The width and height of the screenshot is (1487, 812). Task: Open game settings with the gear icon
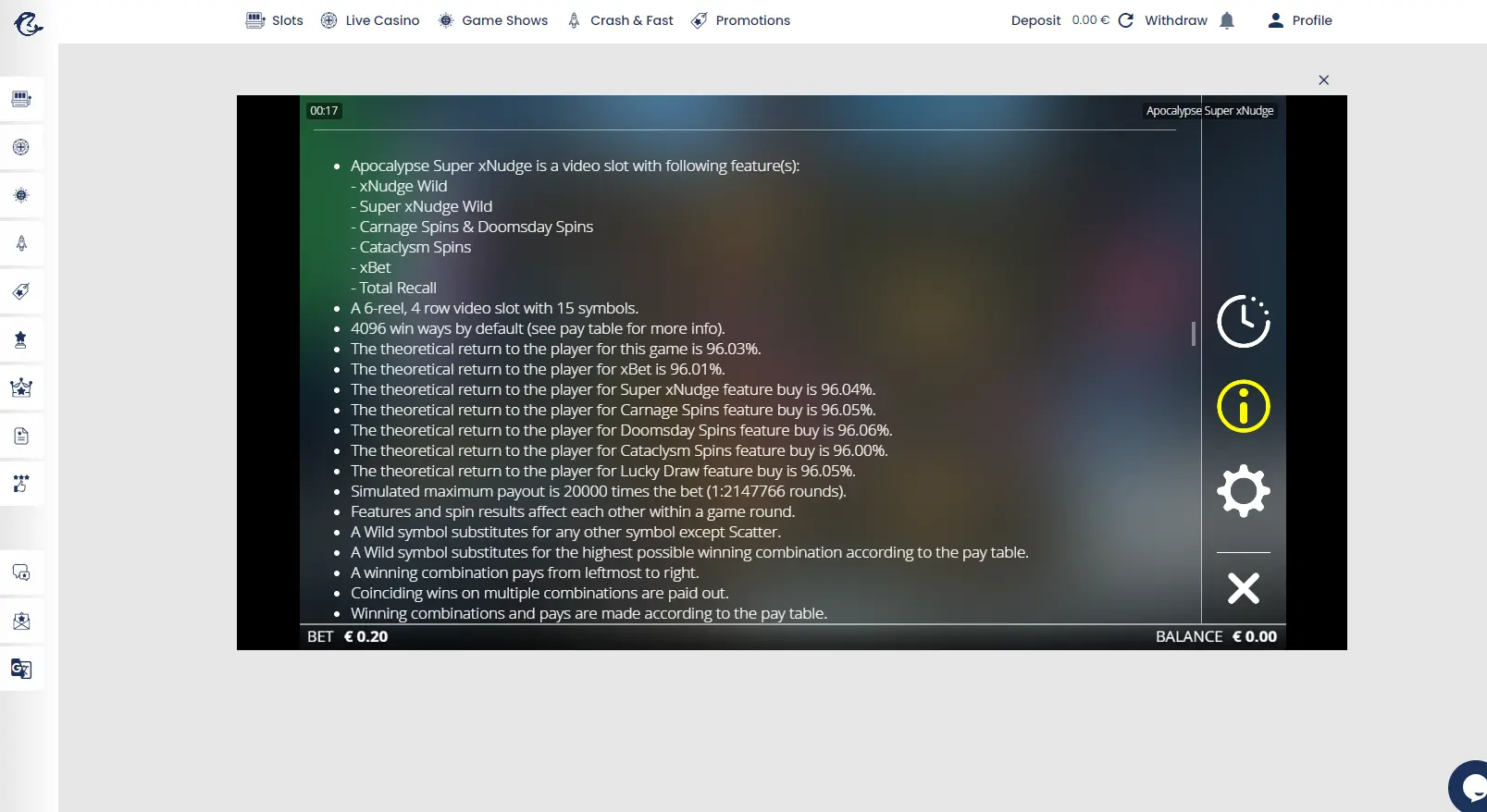tap(1243, 490)
